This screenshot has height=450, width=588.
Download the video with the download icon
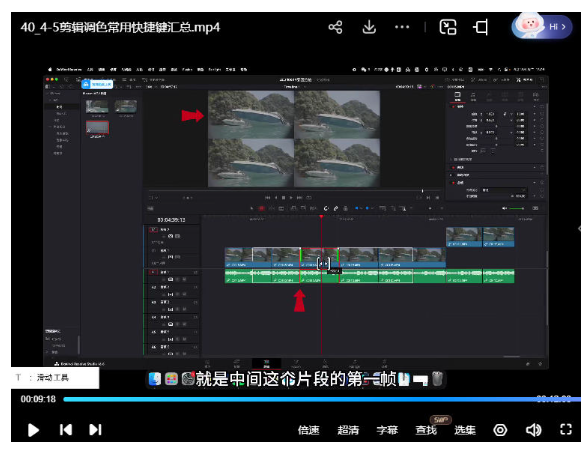pyautogui.click(x=369, y=27)
